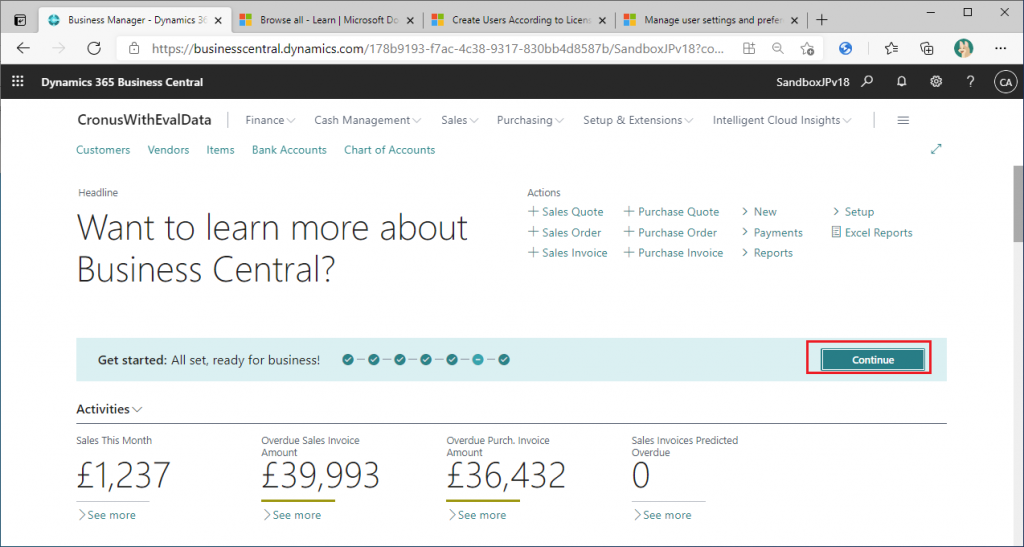Create a new Sales Quote
This screenshot has width=1024, height=547.
click(x=566, y=212)
